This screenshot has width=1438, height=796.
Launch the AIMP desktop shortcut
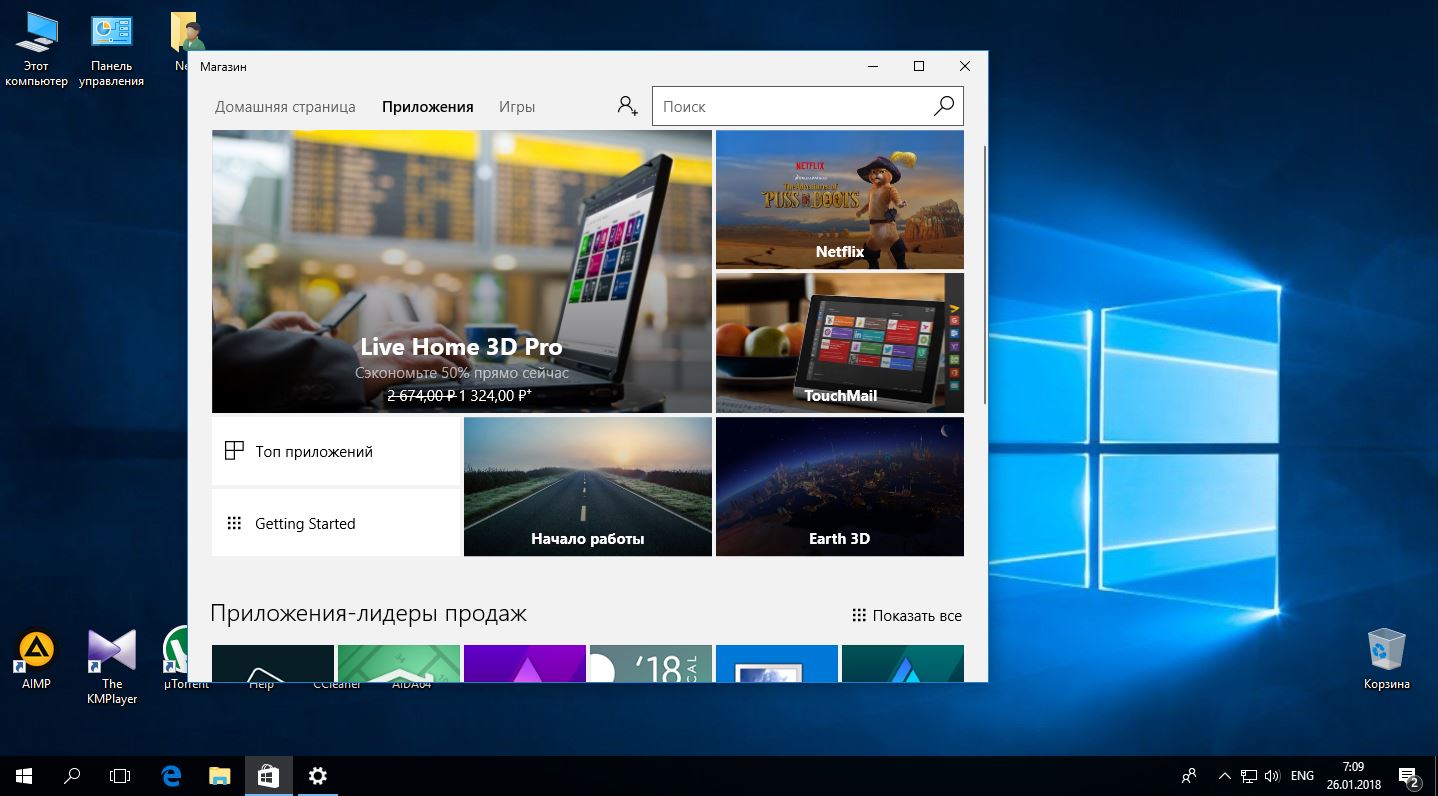tap(36, 659)
